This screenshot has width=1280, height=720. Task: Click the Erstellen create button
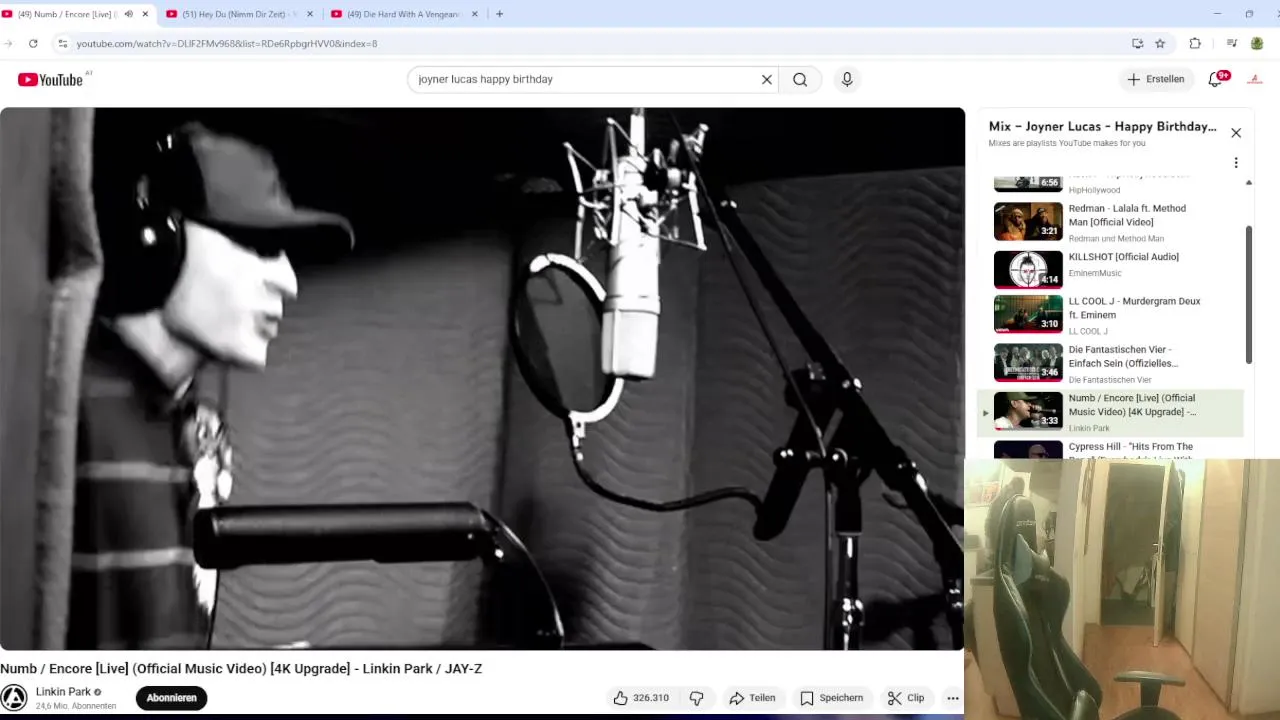[x=1156, y=79]
